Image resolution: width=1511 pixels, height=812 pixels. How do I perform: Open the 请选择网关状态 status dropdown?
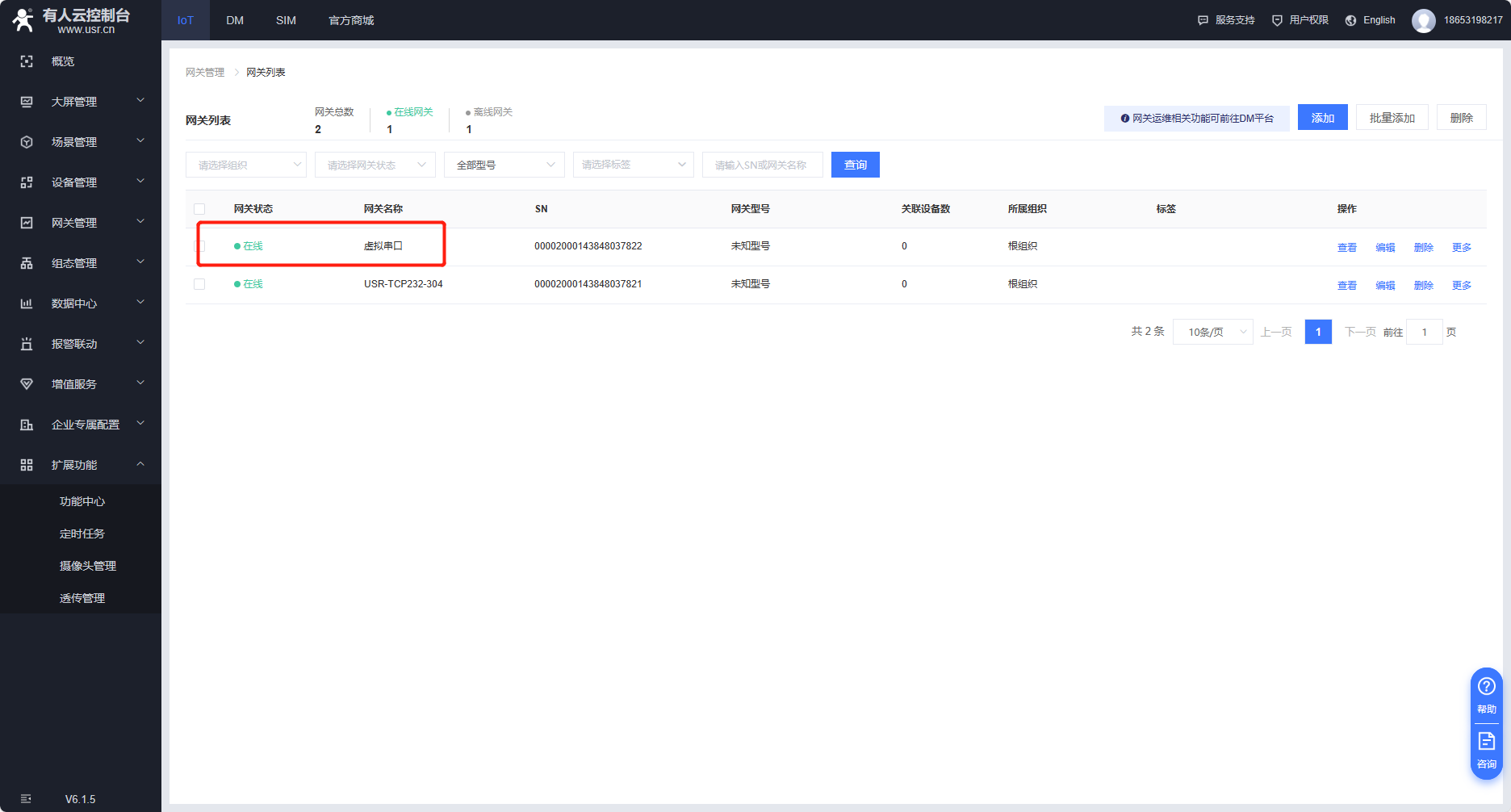tap(375, 165)
